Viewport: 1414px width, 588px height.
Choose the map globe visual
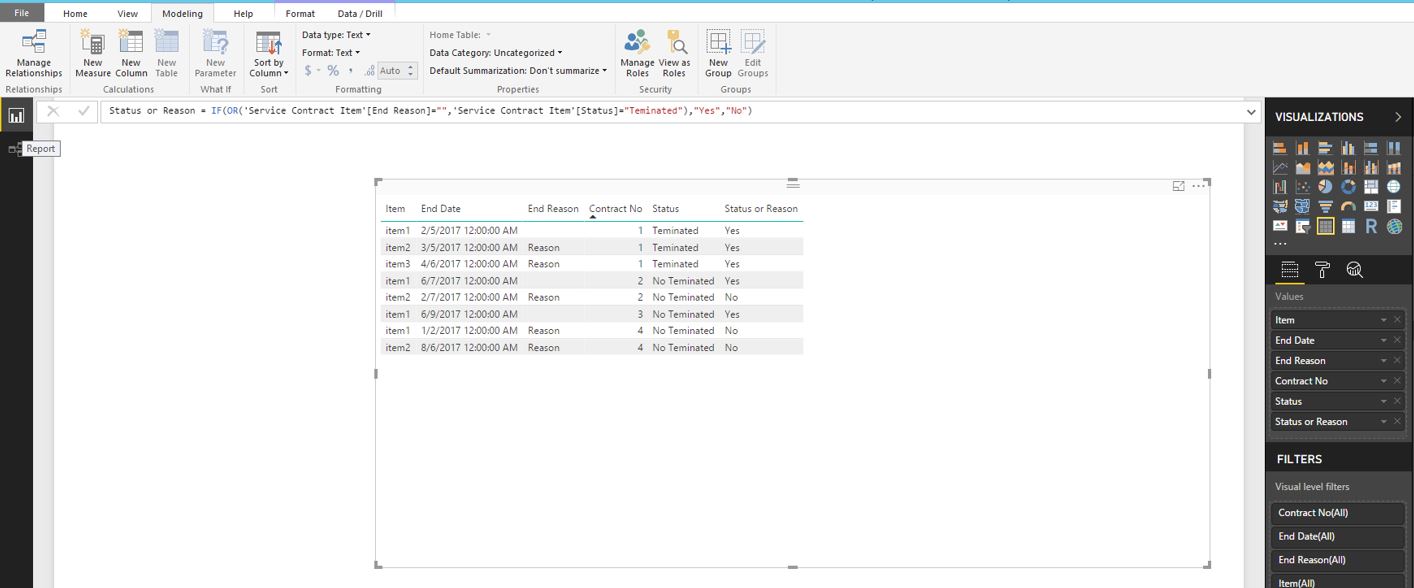pyautogui.click(x=1394, y=187)
